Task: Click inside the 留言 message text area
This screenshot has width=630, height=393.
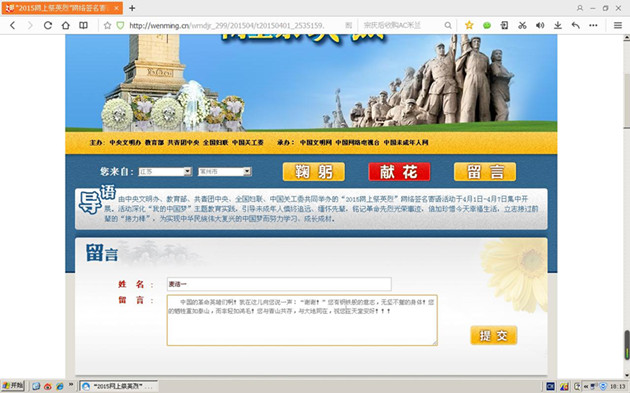Action: (x=302, y=320)
